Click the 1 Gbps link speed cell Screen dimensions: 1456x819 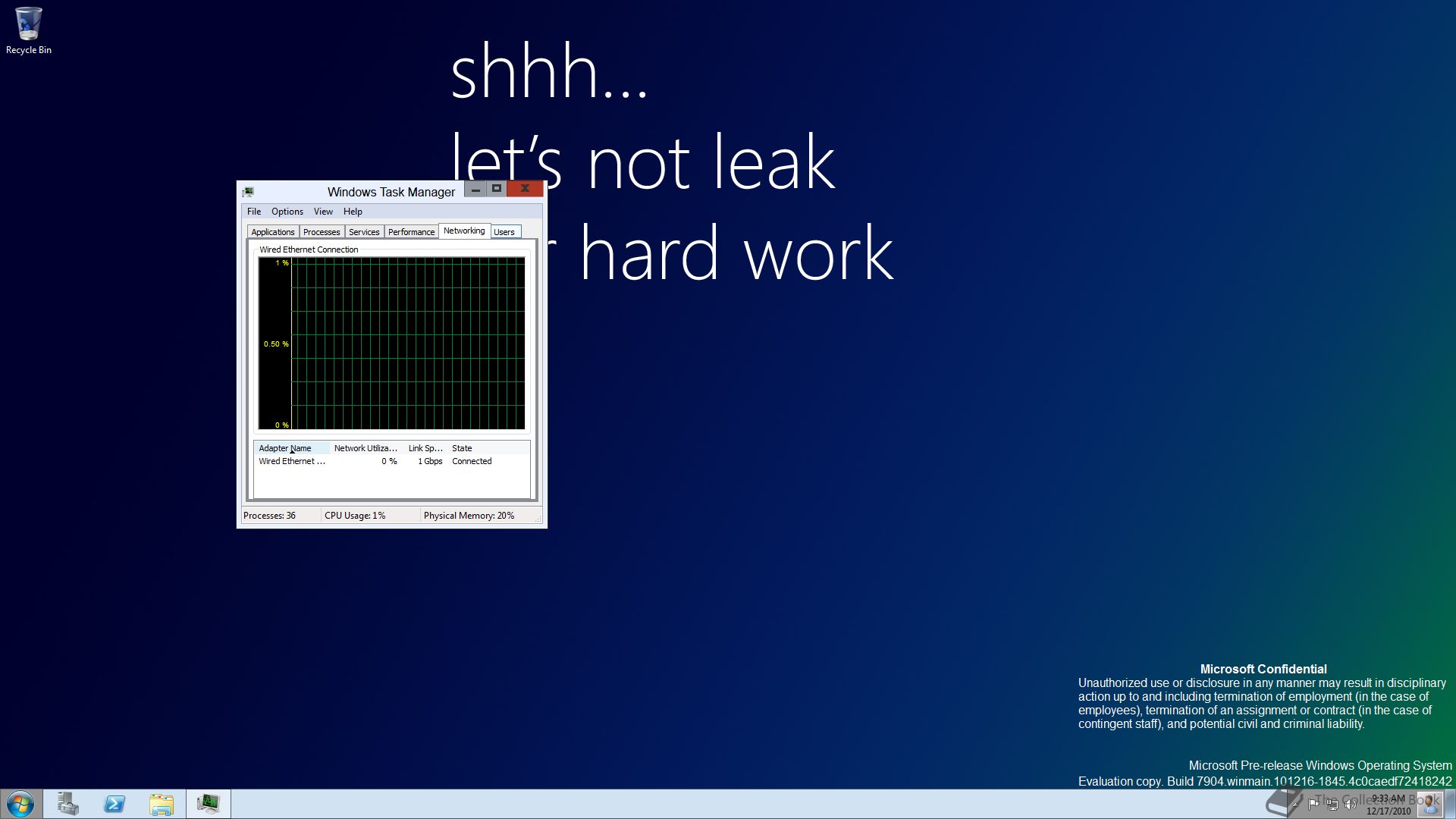(x=430, y=461)
